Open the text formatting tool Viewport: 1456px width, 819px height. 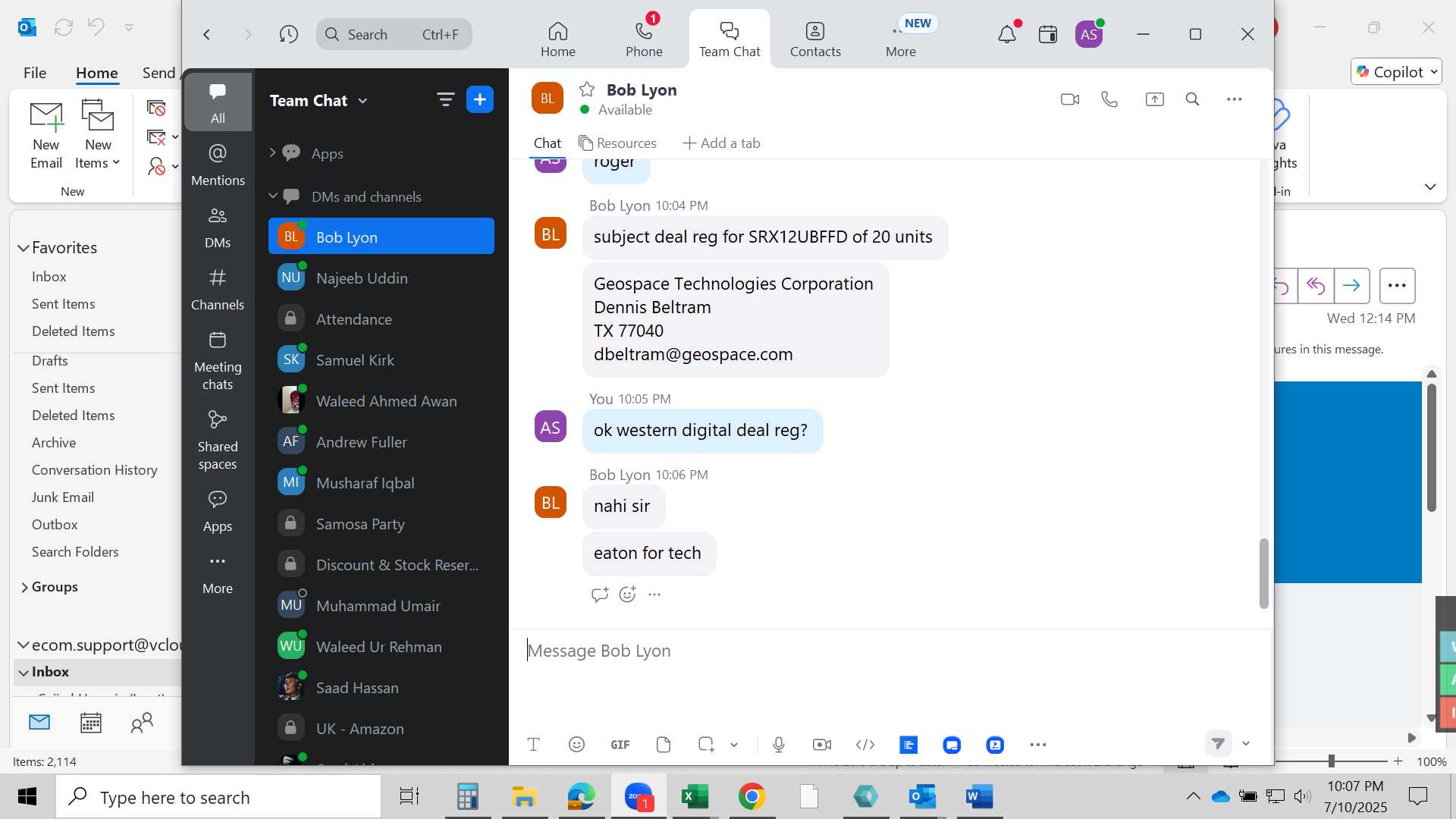pos(533,745)
